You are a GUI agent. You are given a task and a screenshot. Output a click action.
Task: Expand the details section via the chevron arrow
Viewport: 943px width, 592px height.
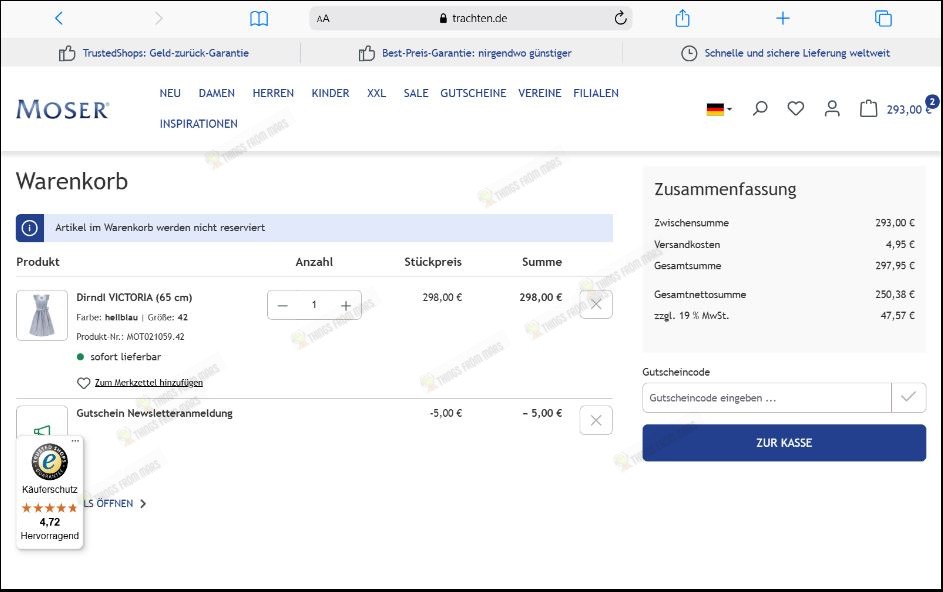[143, 503]
